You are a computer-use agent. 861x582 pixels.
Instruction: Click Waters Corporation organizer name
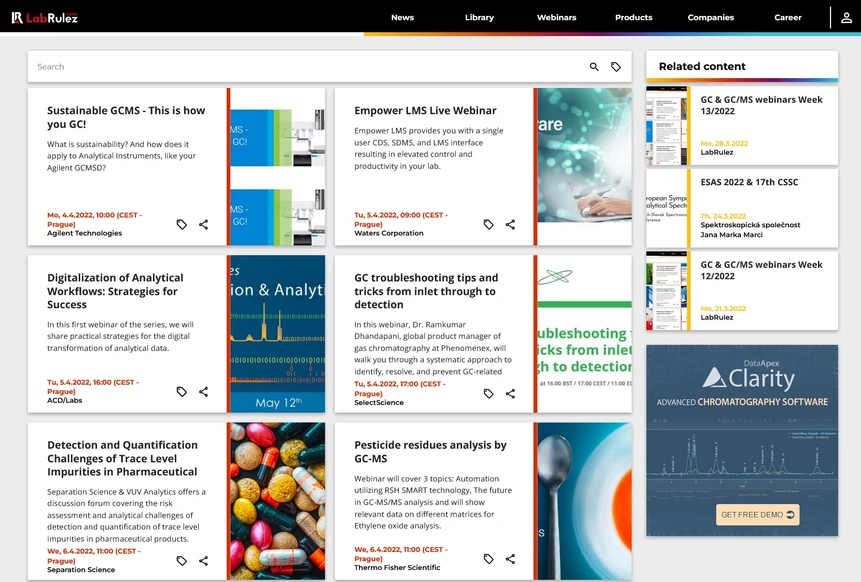tap(389, 233)
